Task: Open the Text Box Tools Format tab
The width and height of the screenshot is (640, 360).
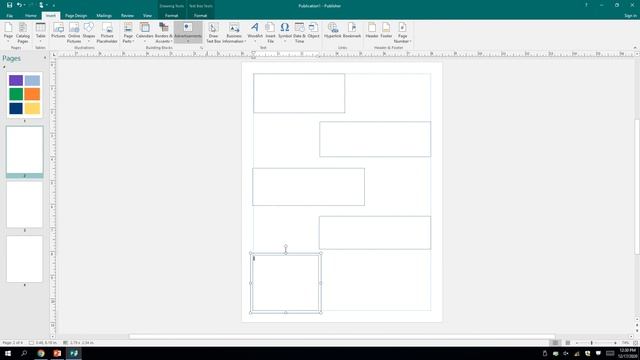Action: click(x=200, y=16)
